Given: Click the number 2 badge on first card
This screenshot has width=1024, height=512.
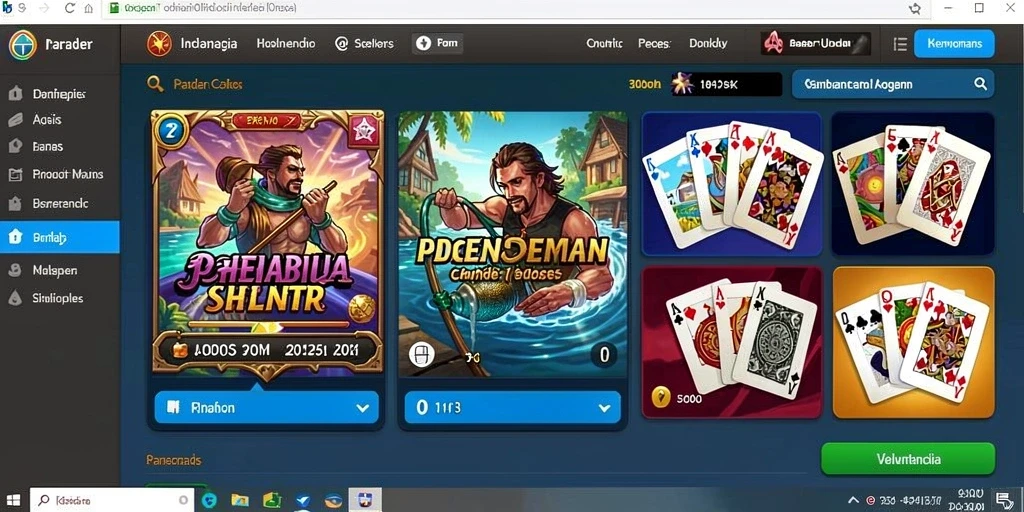Looking at the screenshot, I should tap(171, 130).
